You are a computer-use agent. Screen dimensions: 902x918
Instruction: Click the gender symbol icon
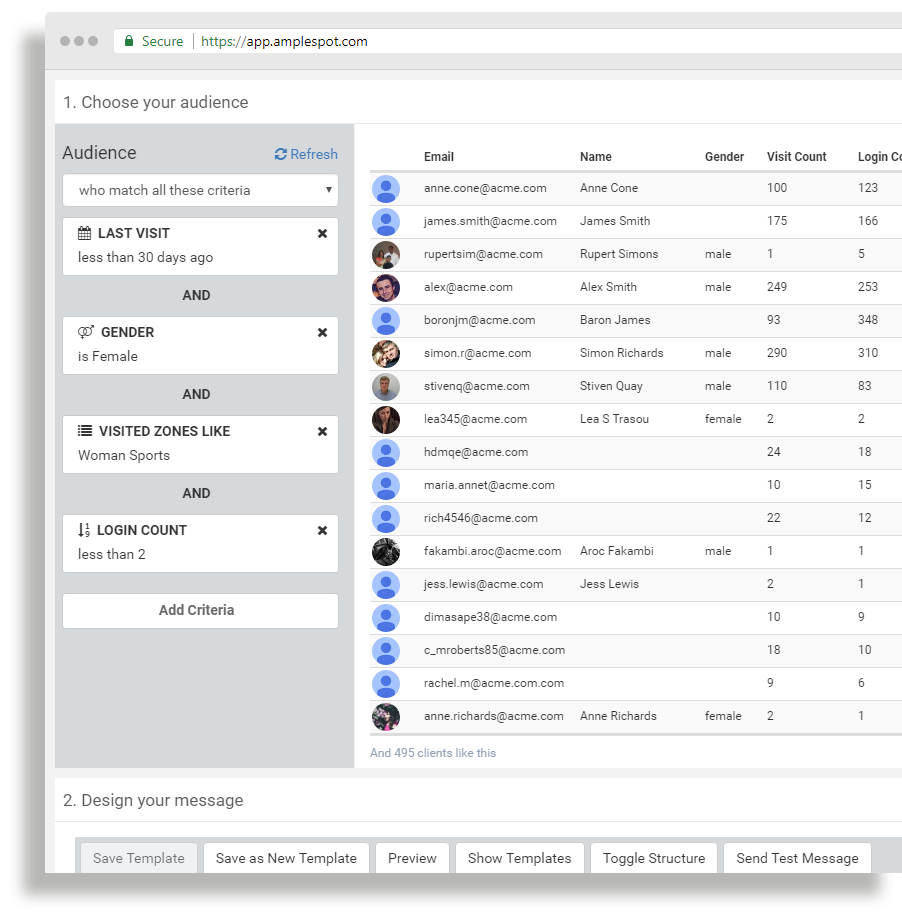coord(86,332)
